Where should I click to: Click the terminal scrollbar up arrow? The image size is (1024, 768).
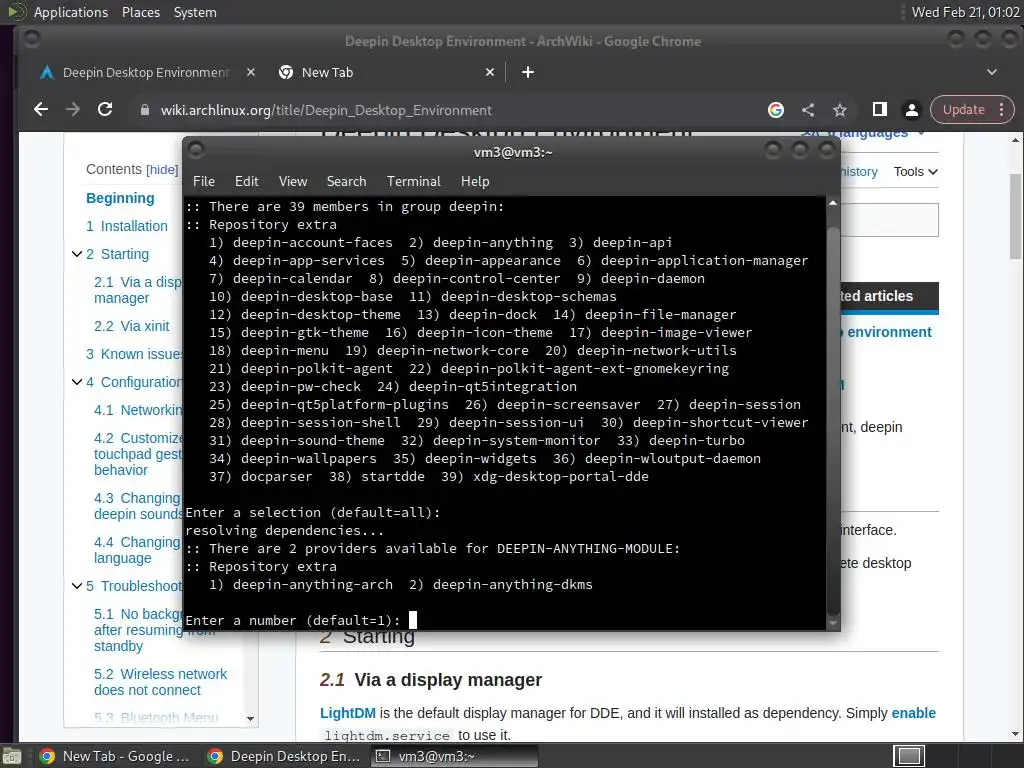(833, 204)
